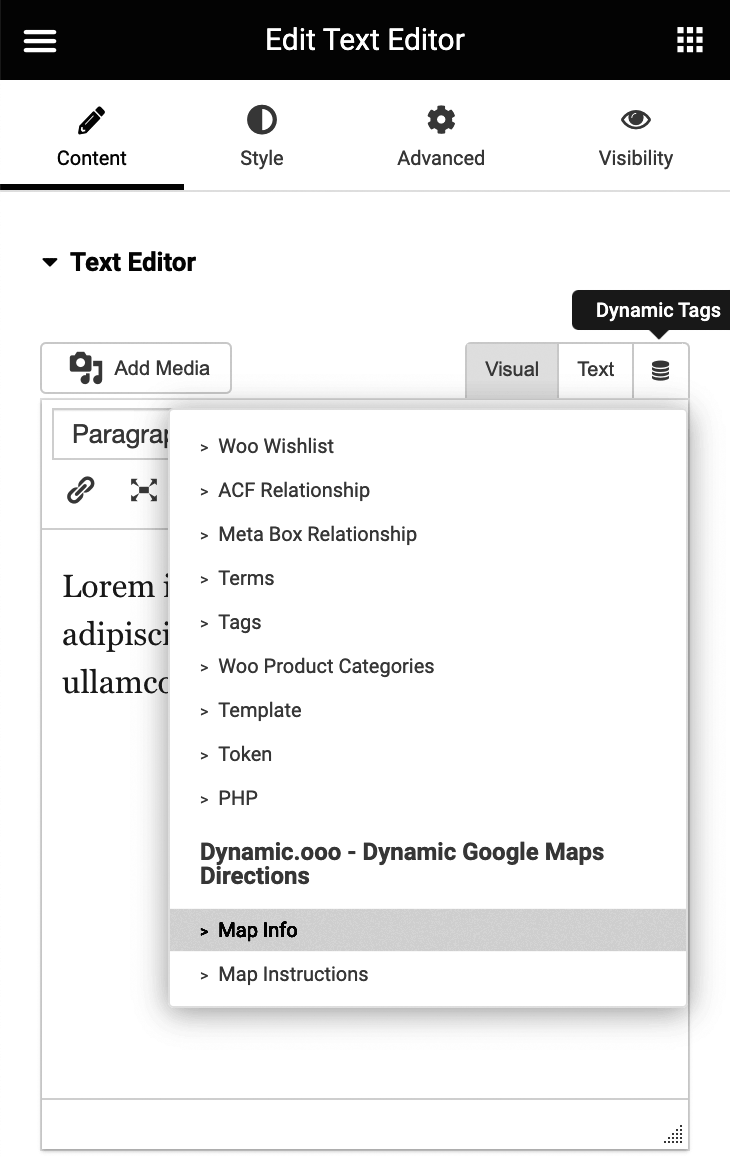Collapse the Text Editor section

click(x=50, y=261)
